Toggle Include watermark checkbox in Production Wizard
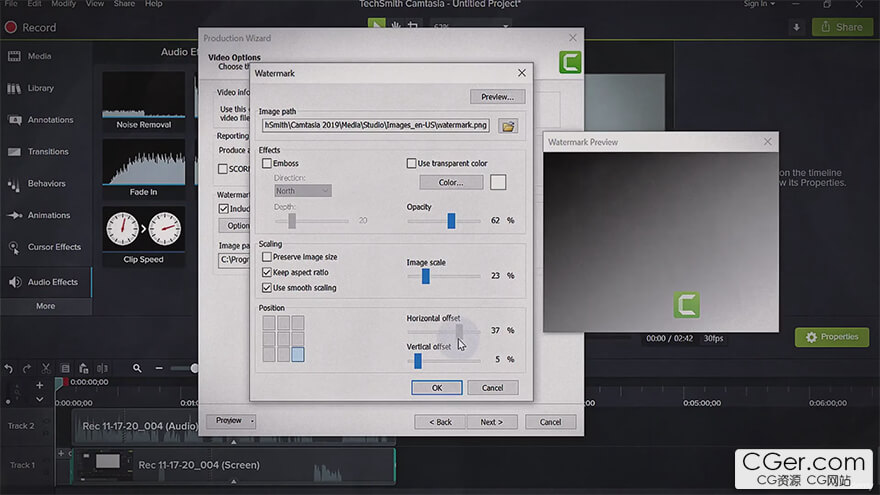 click(x=224, y=209)
